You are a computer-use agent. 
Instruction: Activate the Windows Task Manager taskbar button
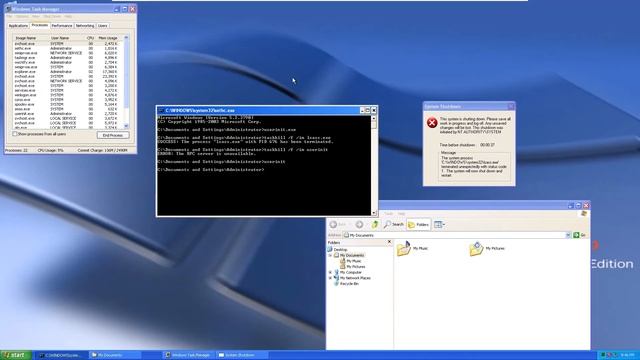(189, 355)
